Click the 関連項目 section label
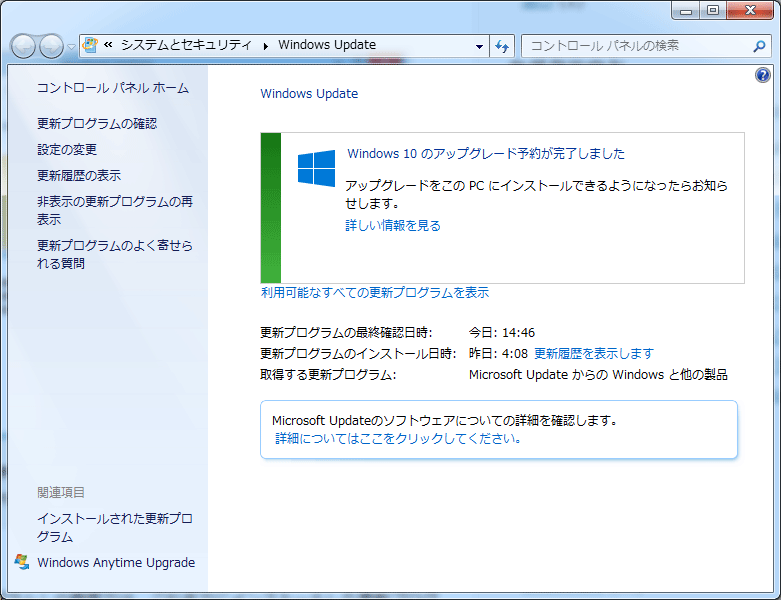 pos(61,492)
